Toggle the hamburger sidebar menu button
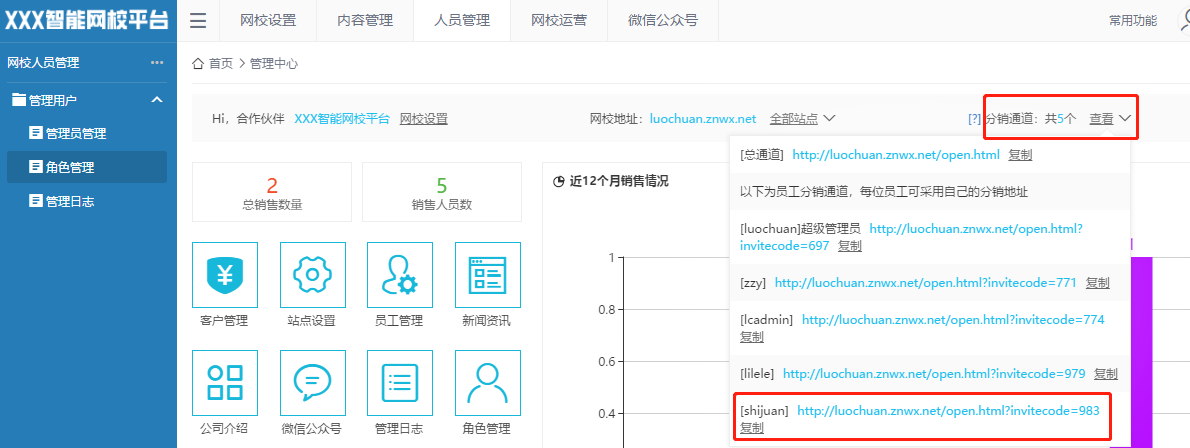 pos(198,21)
